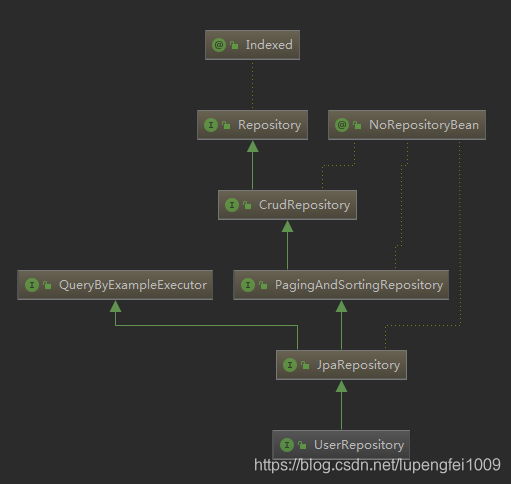511x484 pixels.
Task: Select the Repository interface node
Action: coord(252,125)
